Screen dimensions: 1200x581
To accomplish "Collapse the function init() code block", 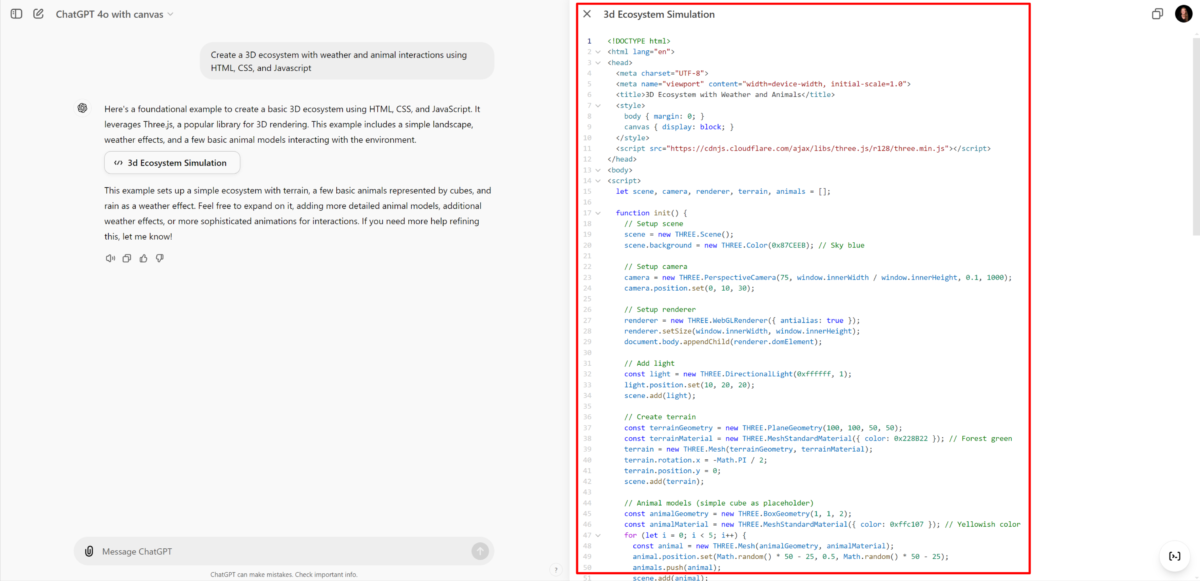I will click(598, 213).
